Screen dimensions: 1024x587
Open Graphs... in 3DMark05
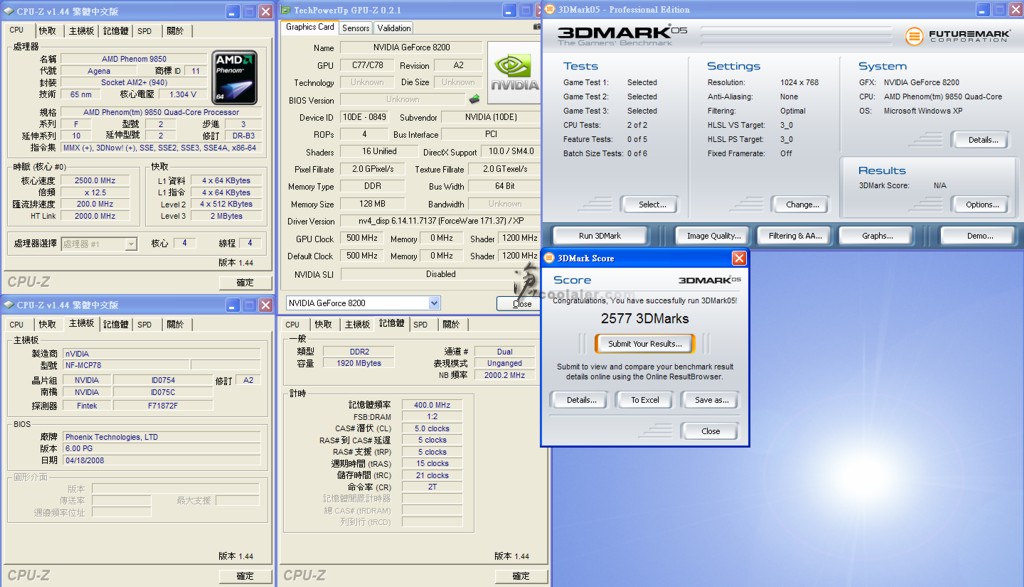(x=876, y=236)
